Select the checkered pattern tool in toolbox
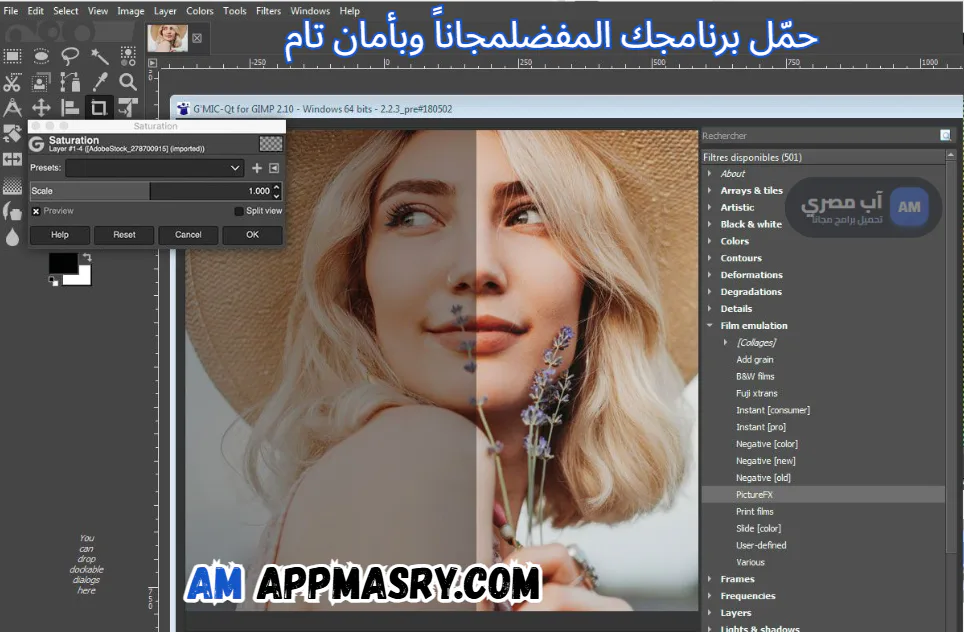This screenshot has height=632, width=964. click(12, 186)
